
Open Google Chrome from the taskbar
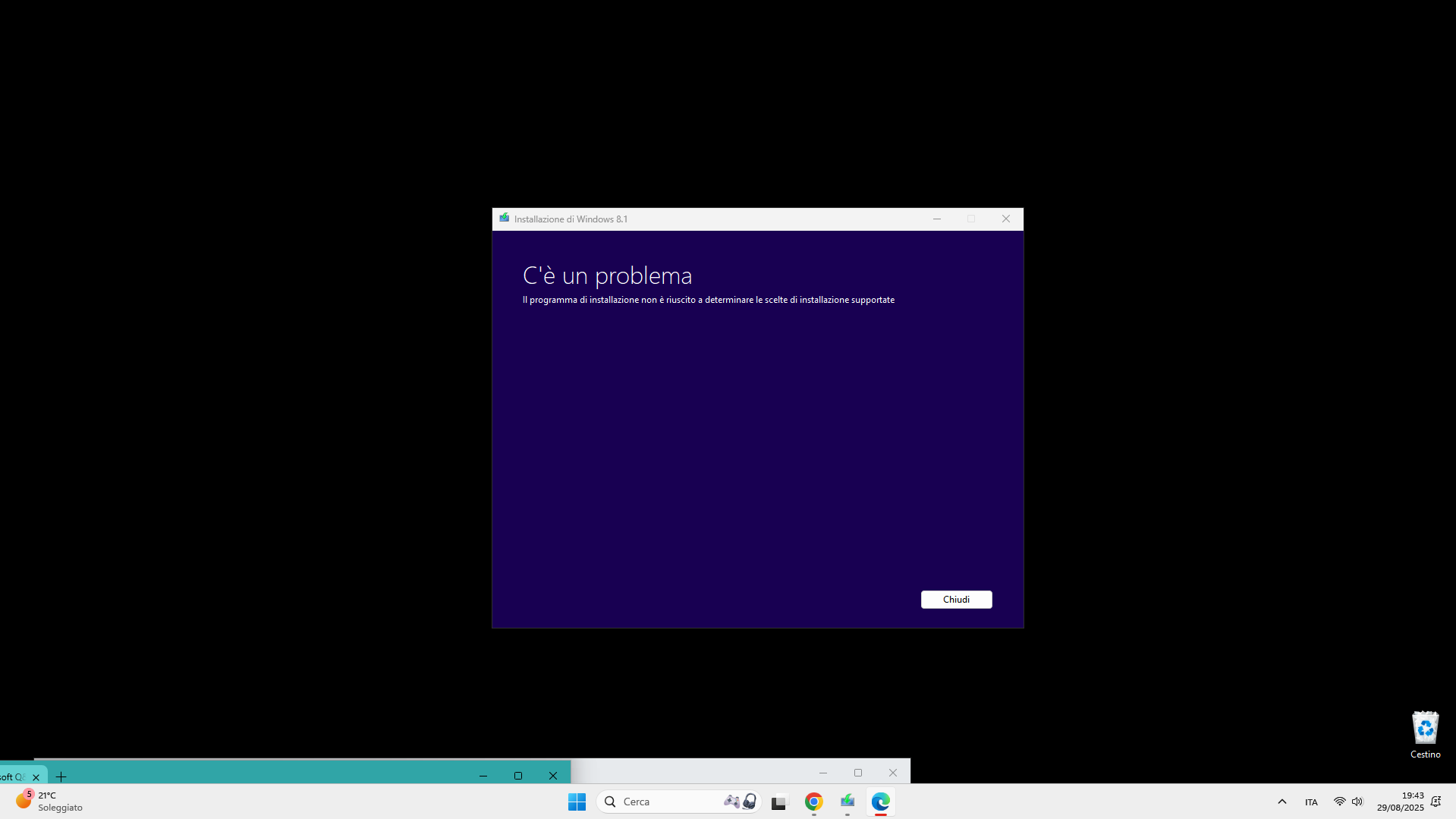coord(814,802)
